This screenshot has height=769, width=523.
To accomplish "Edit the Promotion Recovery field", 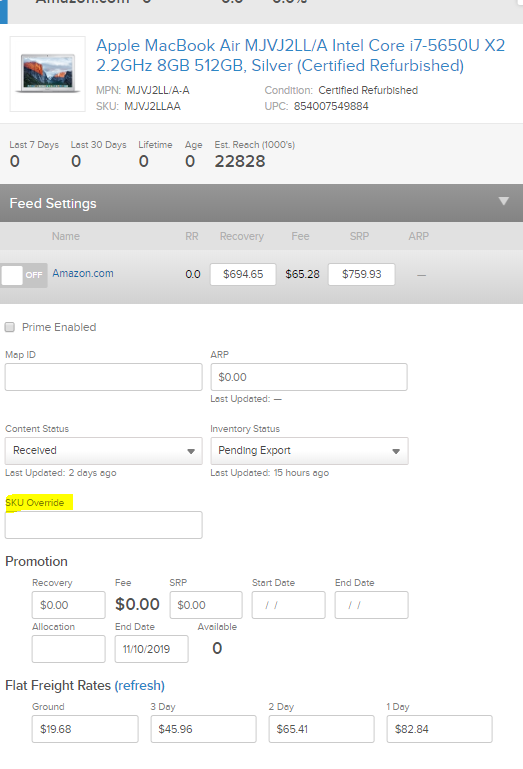I will click(69, 605).
